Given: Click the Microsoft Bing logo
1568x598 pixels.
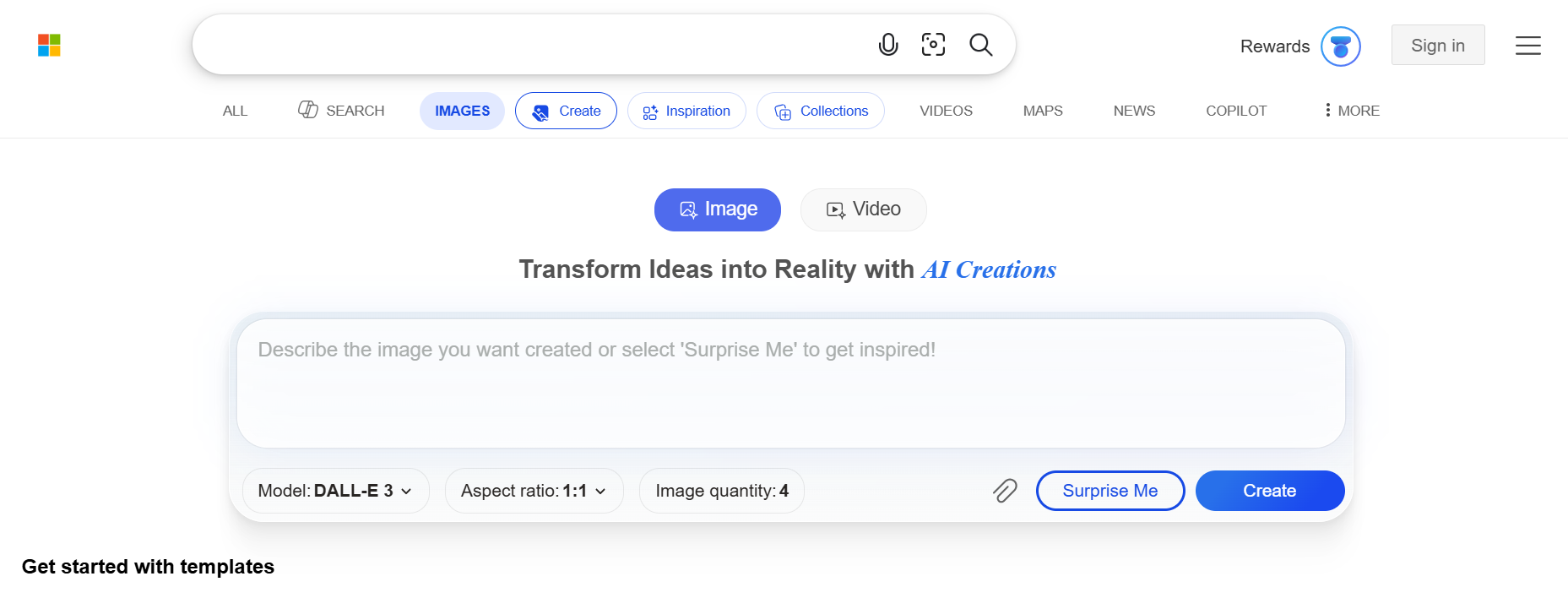Looking at the screenshot, I should 49,46.
